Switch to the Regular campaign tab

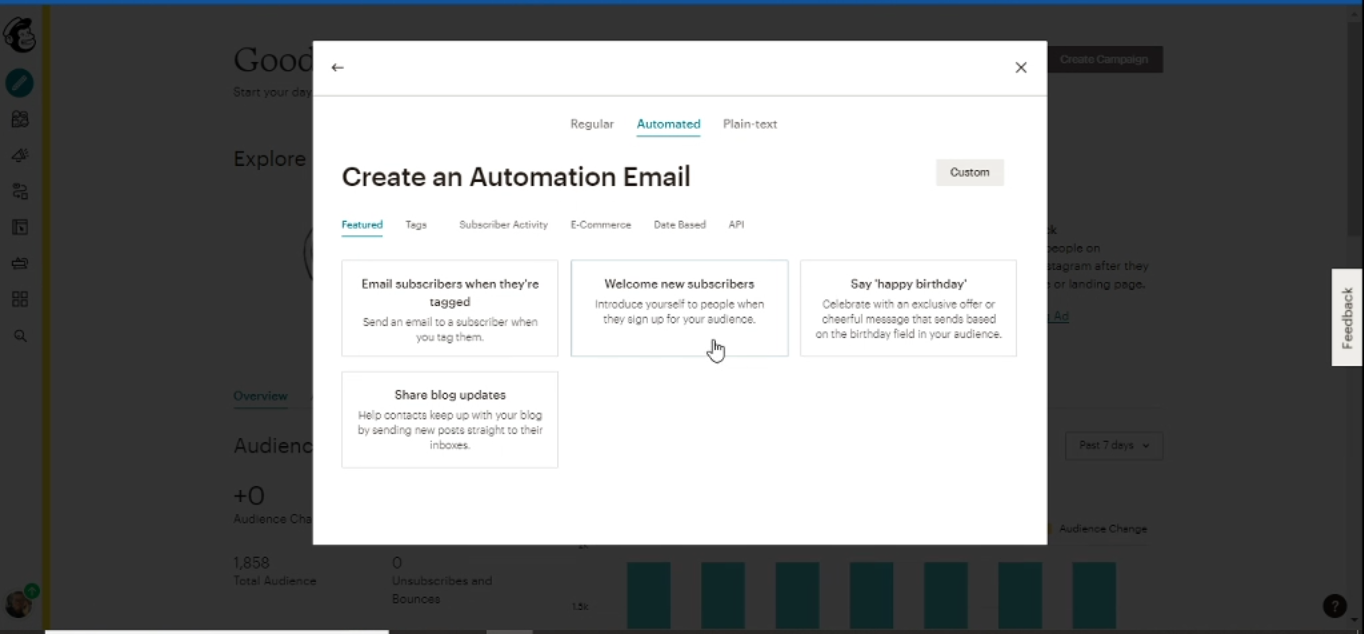[x=592, y=124]
